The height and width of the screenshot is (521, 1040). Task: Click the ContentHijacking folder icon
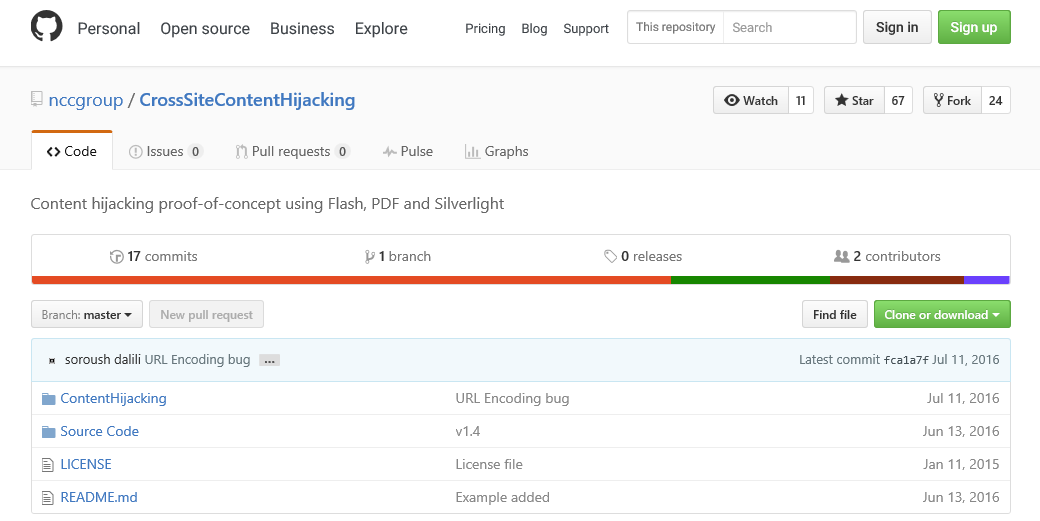48,399
